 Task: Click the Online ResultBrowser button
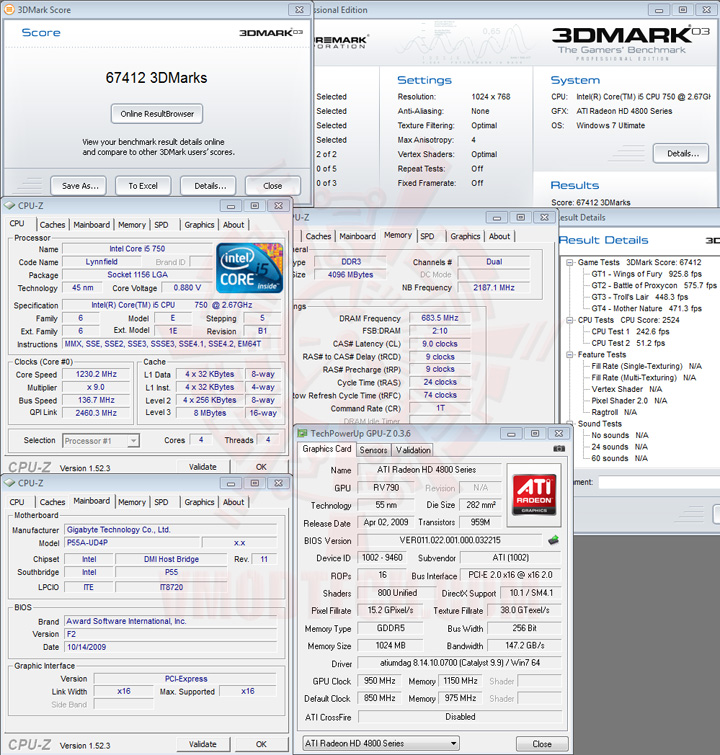157,114
